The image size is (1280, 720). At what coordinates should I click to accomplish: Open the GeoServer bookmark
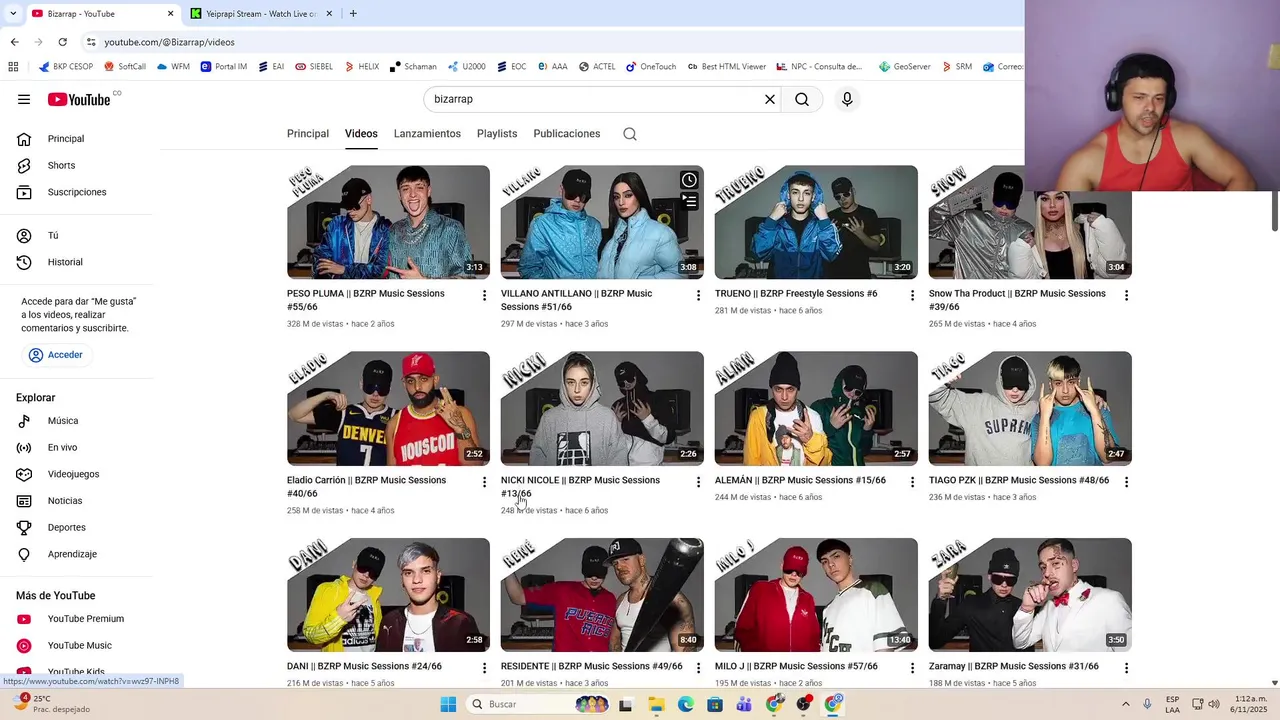tap(905, 67)
